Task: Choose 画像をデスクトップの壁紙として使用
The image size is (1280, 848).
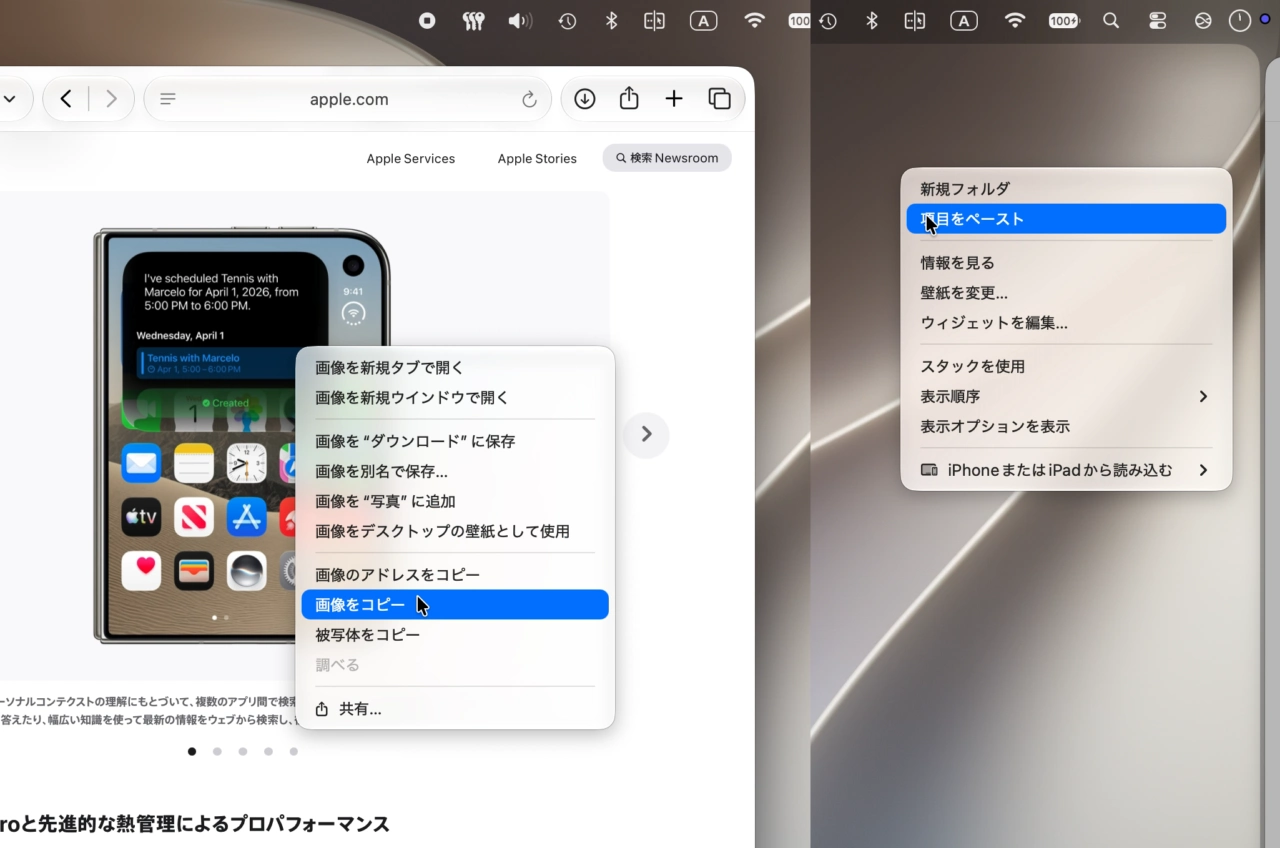Action: click(455, 531)
